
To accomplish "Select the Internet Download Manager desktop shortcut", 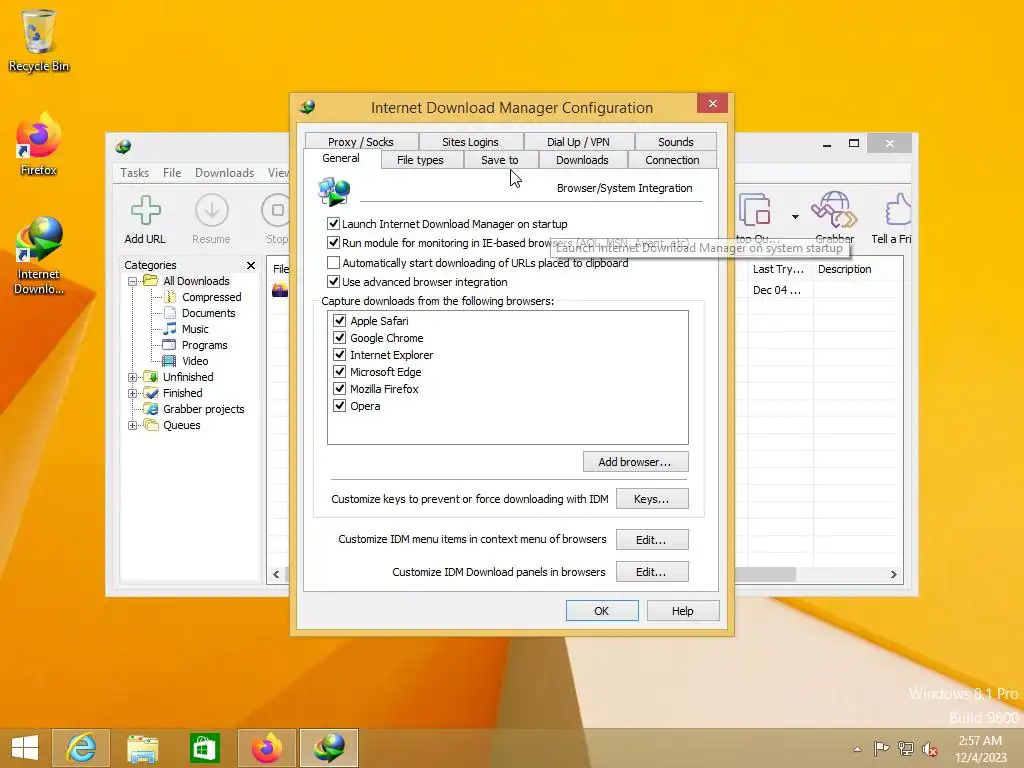I will pyautogui.click(x=39, y=256).
